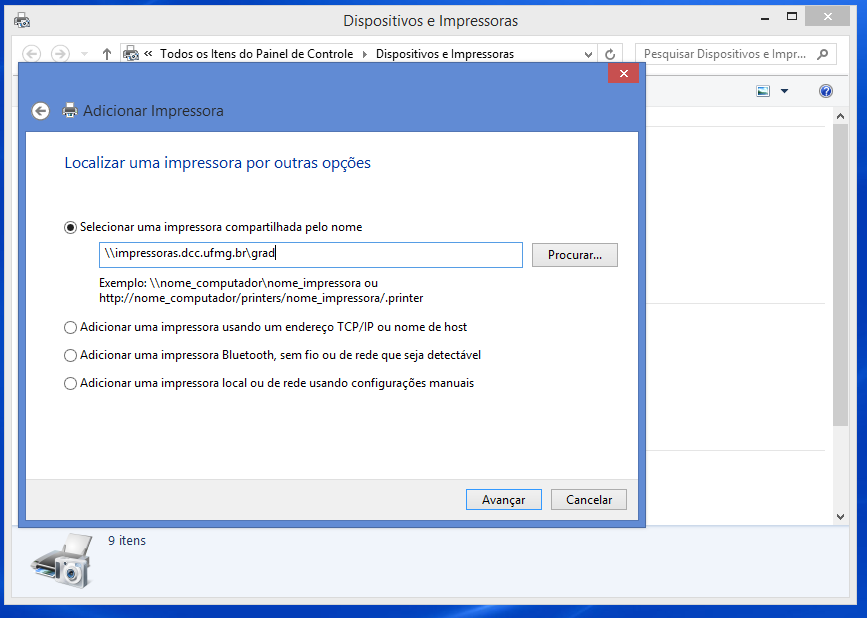
Task: Click the Procurar... button
Action: pyautogui.click(x=574, y=255)
